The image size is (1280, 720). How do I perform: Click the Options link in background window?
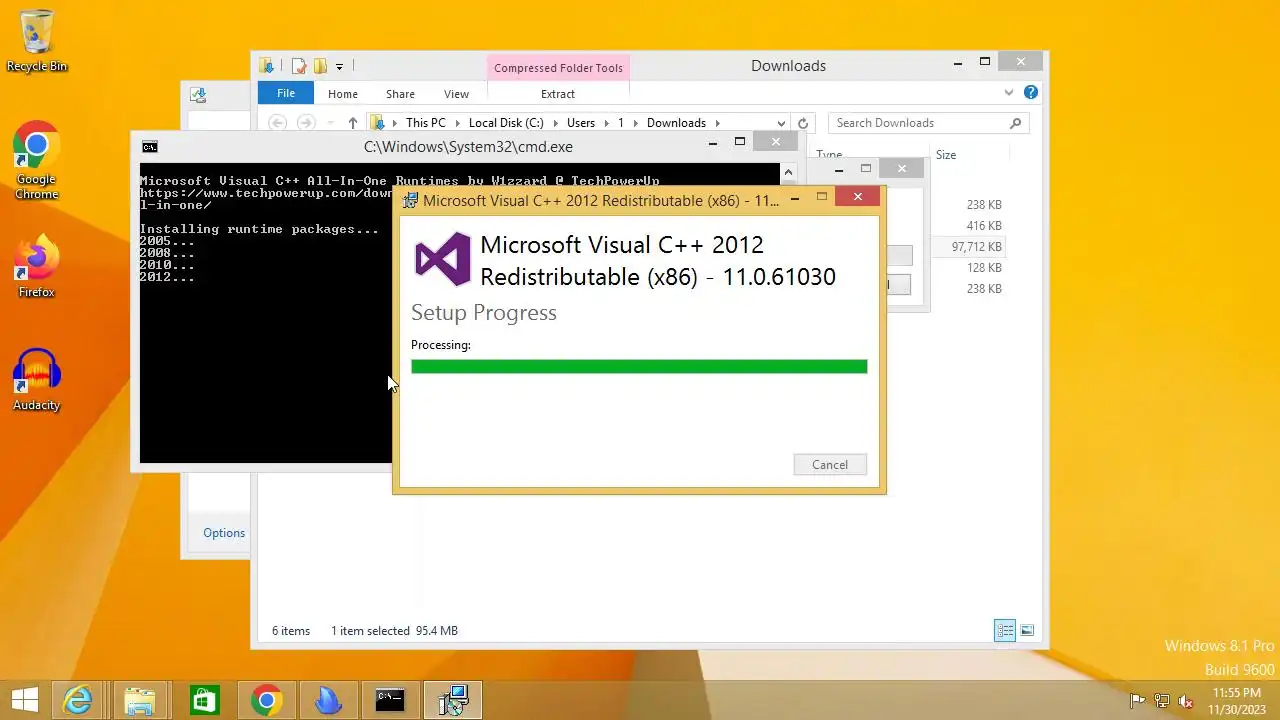point(224,533)
